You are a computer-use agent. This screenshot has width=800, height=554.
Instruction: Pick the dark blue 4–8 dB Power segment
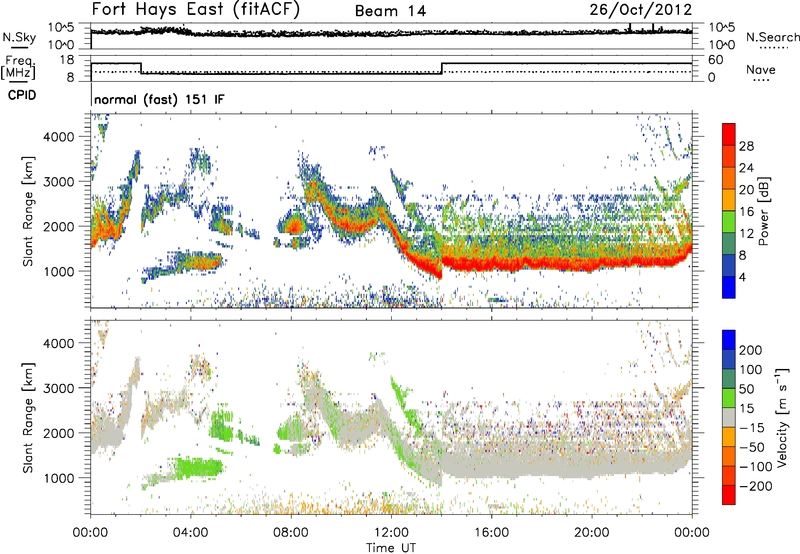[x=729, y=266]
